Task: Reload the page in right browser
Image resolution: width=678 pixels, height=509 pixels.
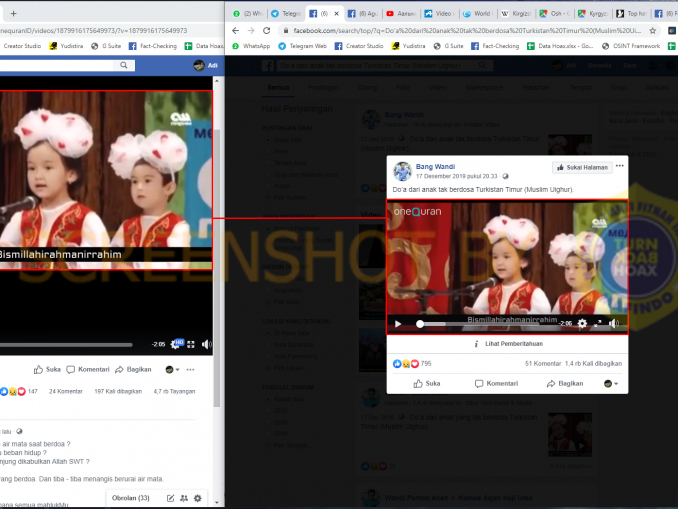Action: tap(266, 30)
